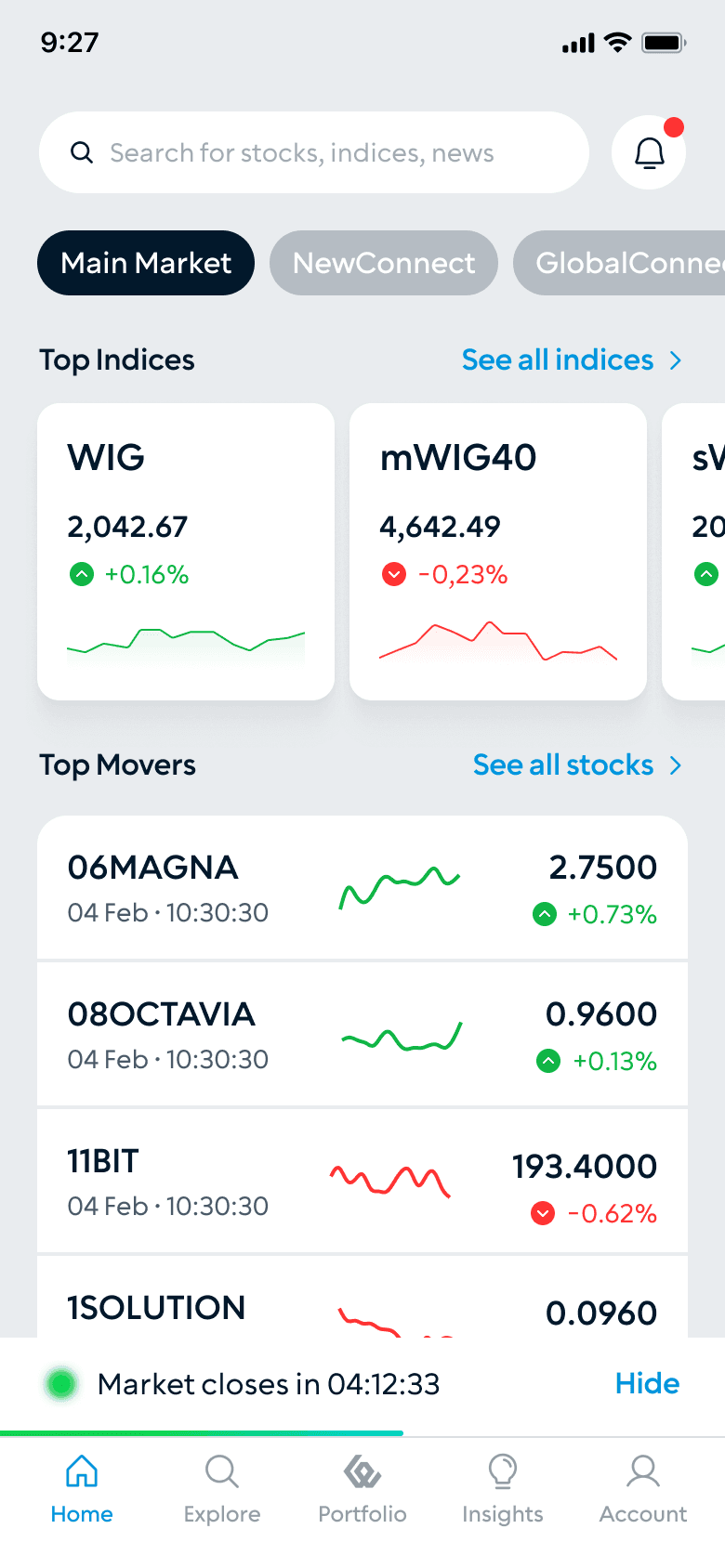The height and width of the screenshot is (1568, 725).
Task: Switch to the GlobalConnect market filter
Action: (619, 263)
